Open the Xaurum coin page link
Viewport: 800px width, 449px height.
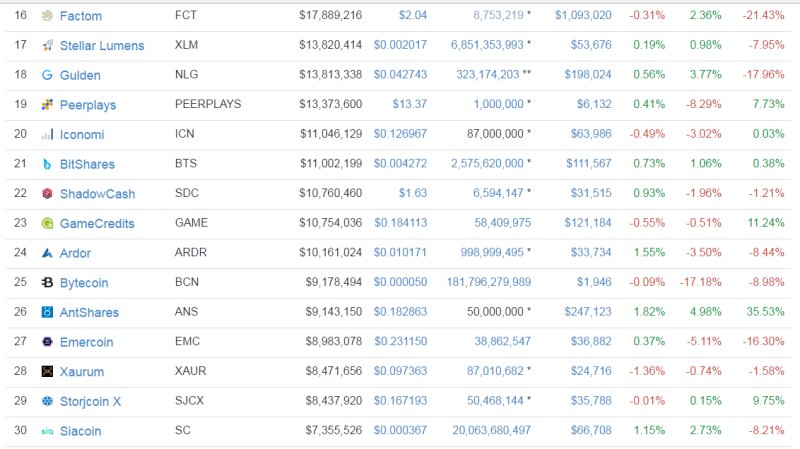[x=82, y=372]
